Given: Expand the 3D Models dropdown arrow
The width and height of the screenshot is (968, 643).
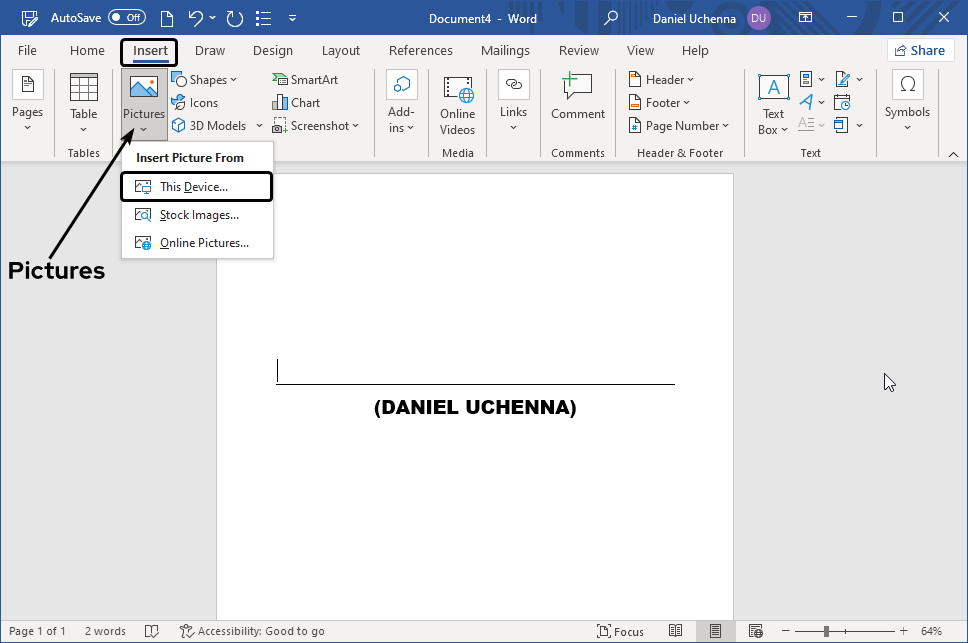Looking at the screenshot, I should pos(259,125).
